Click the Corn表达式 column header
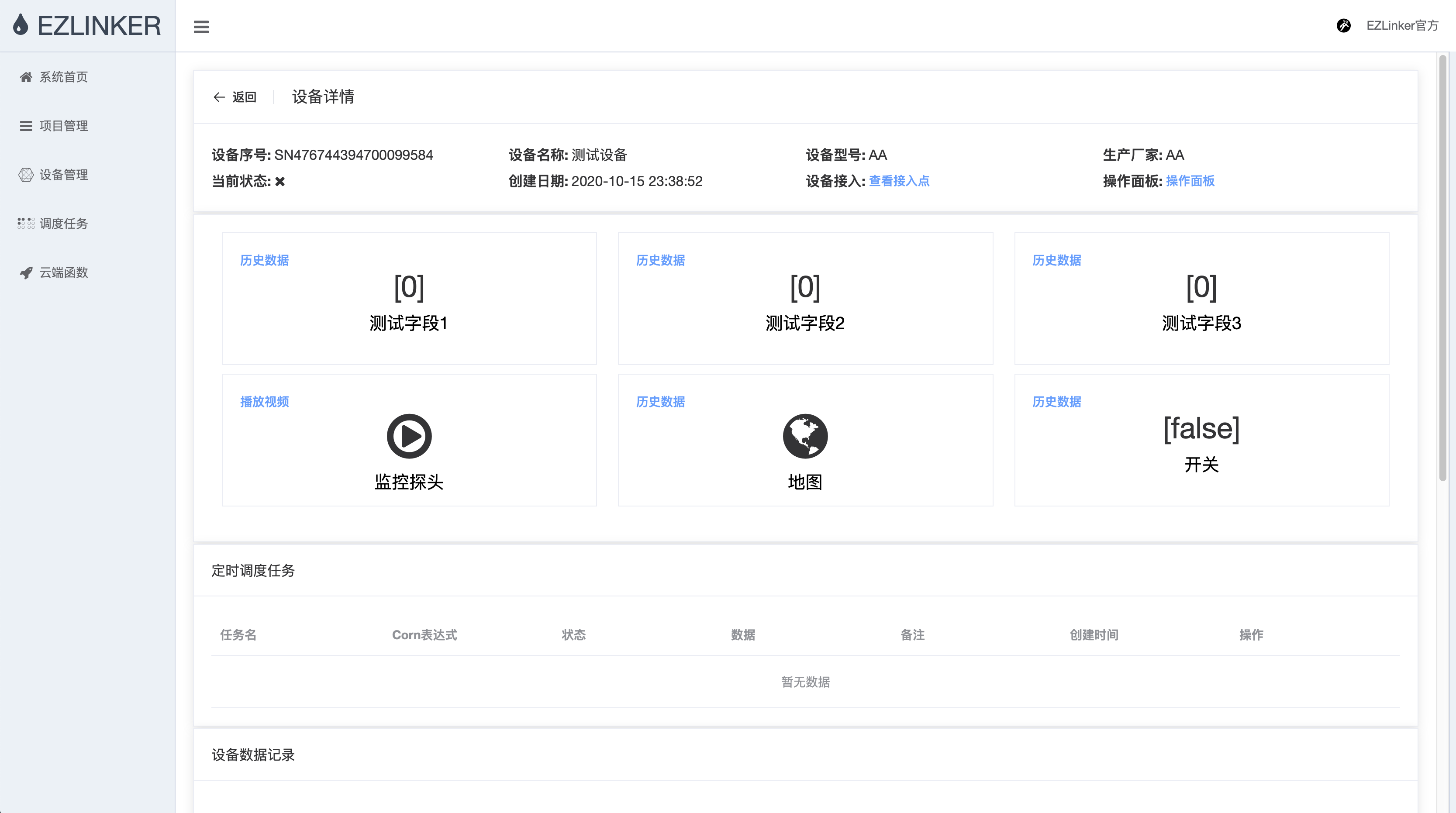 (424, 634)
